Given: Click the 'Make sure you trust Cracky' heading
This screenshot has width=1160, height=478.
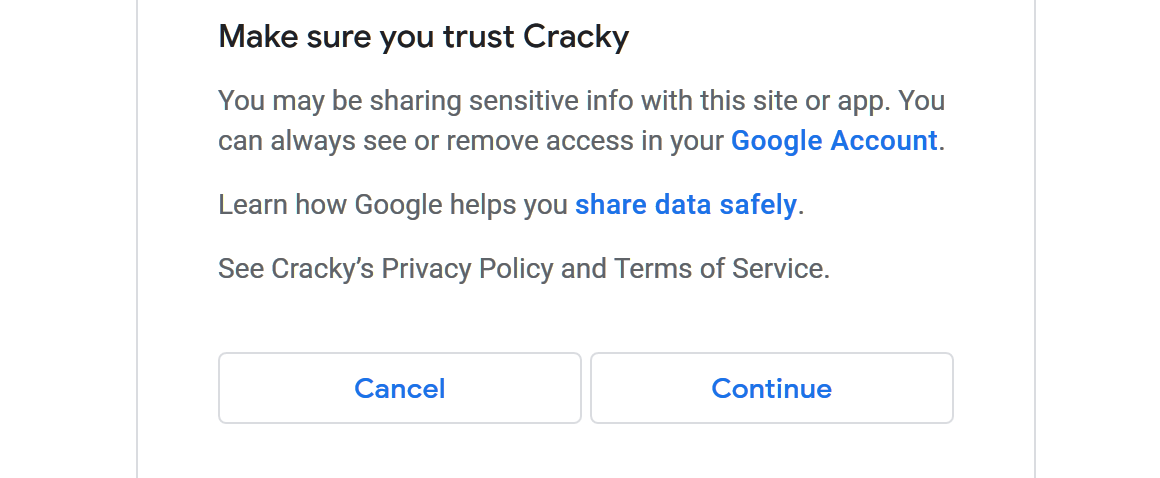Looking at the screenshot, I should 423,38.
